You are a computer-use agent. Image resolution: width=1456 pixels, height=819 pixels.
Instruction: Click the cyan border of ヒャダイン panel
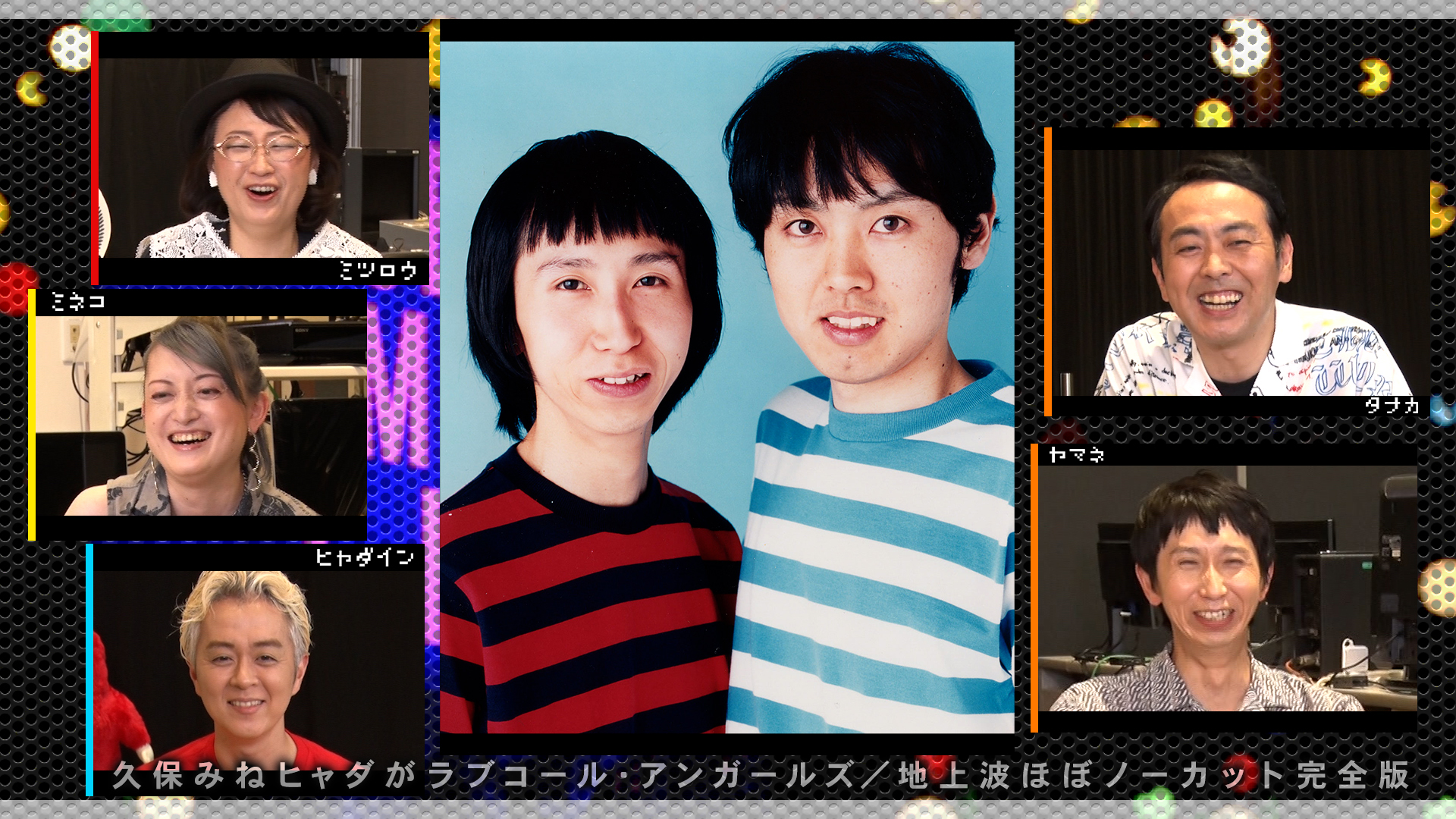[x=89, y=667]
